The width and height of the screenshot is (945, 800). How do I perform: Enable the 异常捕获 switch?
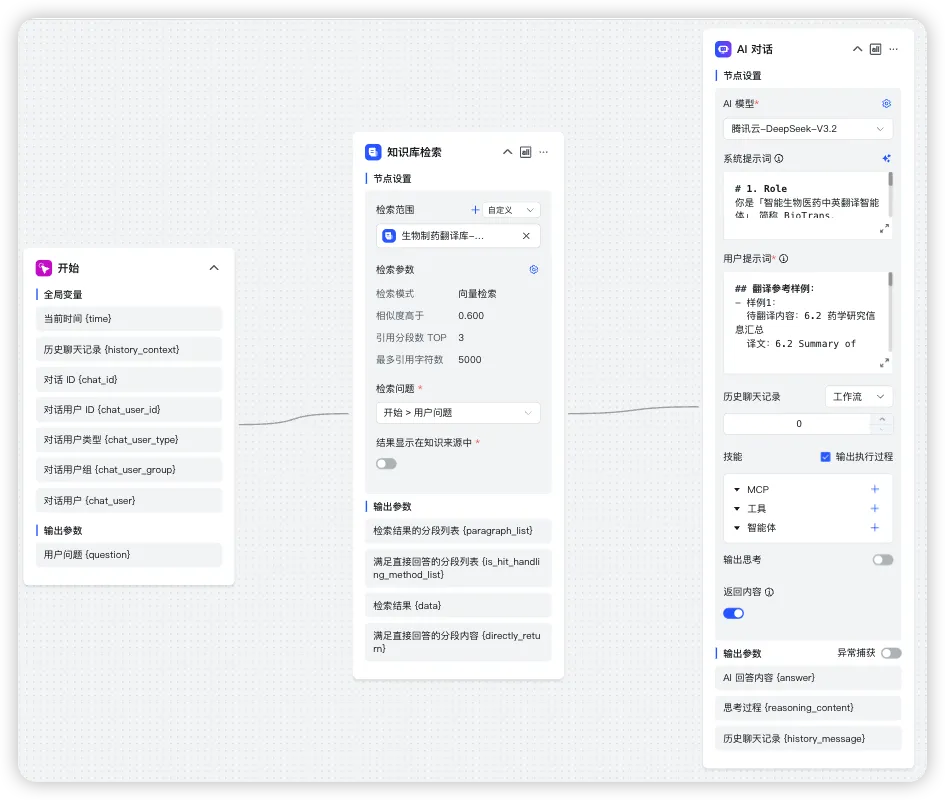click(x=891, y=654)
